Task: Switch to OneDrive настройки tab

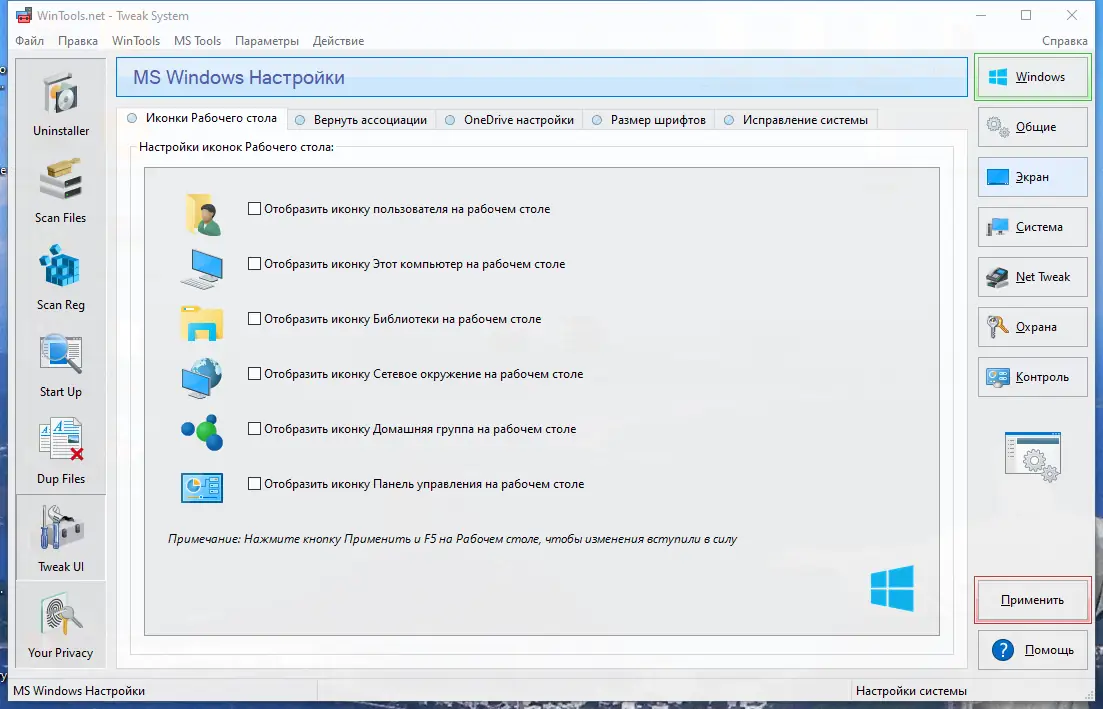Action: (x=510, y=120)
